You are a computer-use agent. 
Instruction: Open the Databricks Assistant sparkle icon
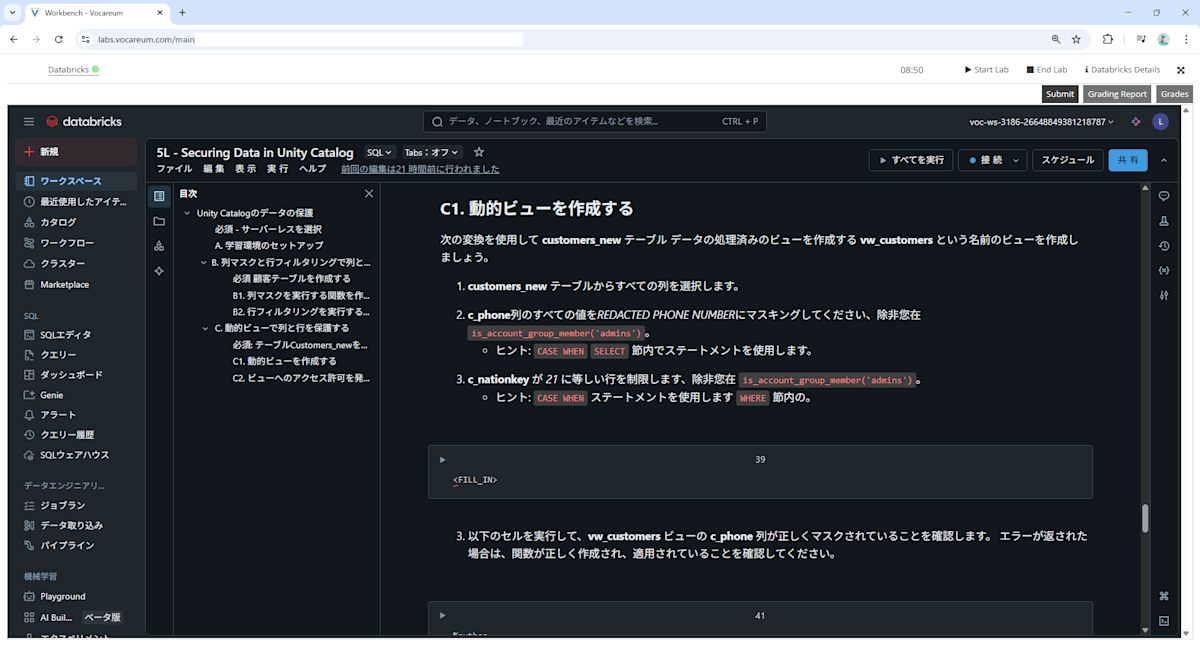[x=1136, y=122]
